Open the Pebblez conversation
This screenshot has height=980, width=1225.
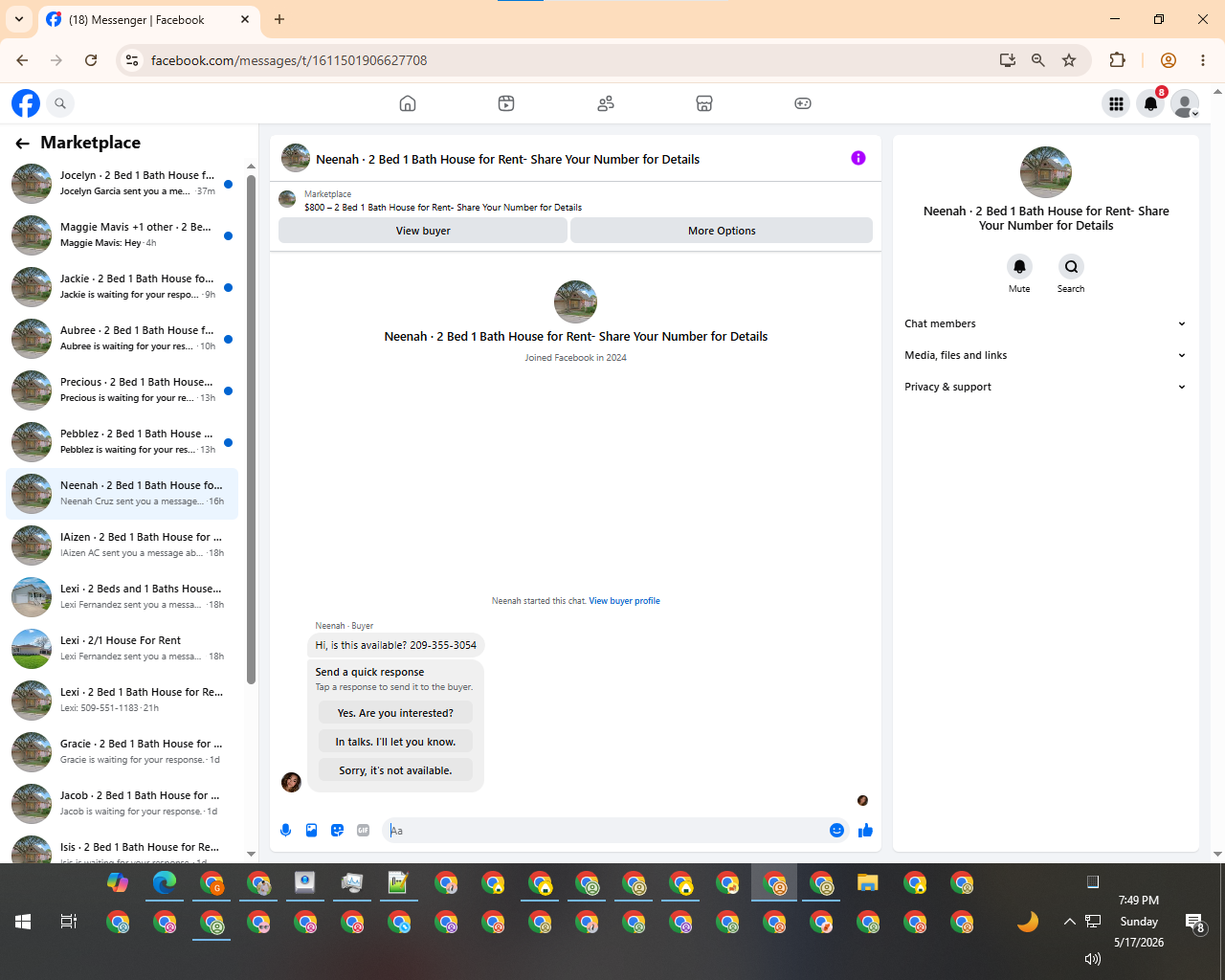point(122,441)
